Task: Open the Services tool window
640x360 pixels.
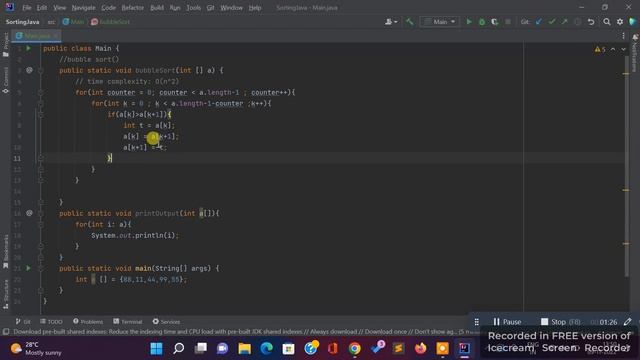Action: 166,322
